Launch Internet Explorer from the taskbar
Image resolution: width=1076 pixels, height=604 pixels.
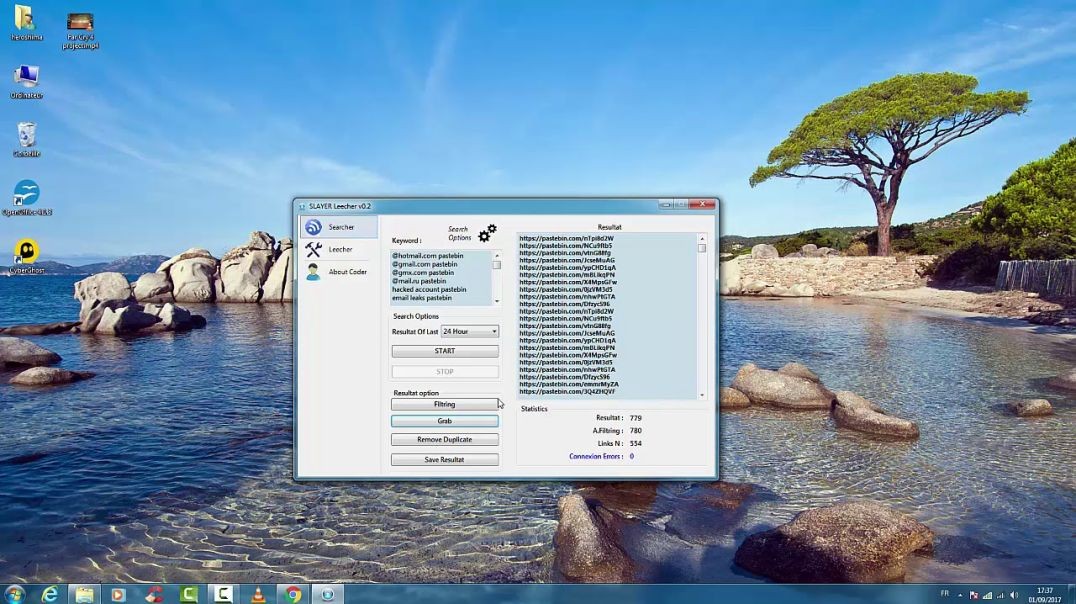49,594
